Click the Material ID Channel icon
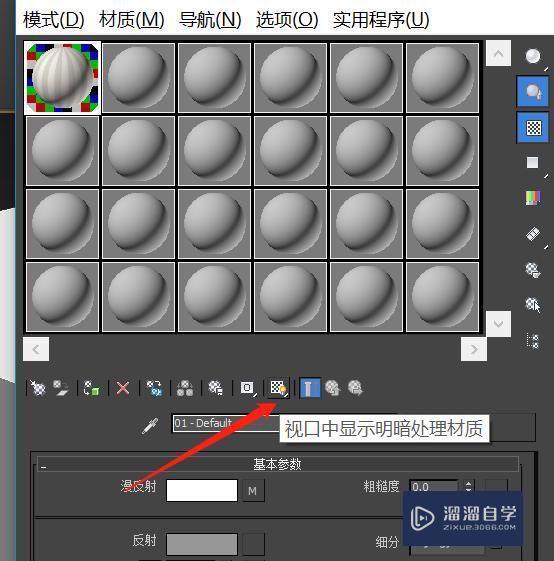The image size is (554, 561). (x=248, y=388)
